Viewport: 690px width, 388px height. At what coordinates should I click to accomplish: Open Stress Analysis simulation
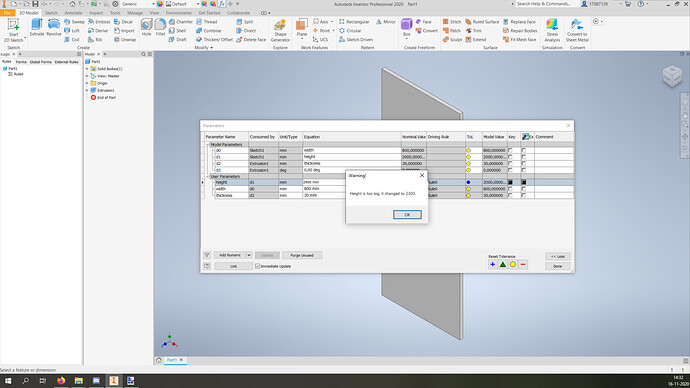(552, 30)
